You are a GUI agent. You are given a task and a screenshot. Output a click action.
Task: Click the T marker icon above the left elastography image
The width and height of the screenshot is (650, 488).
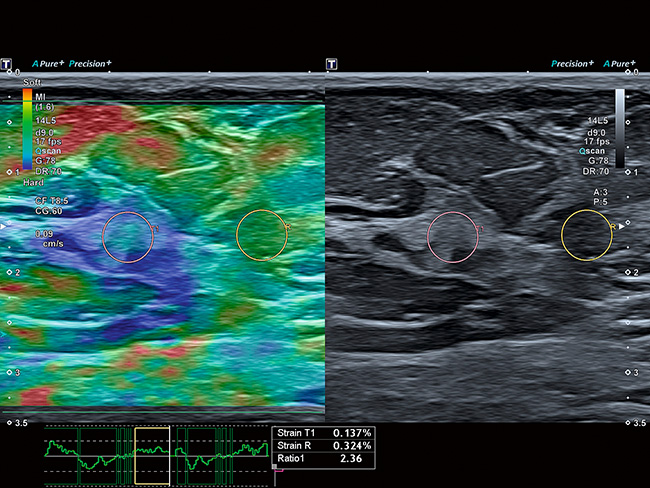[x=7, y=64]
